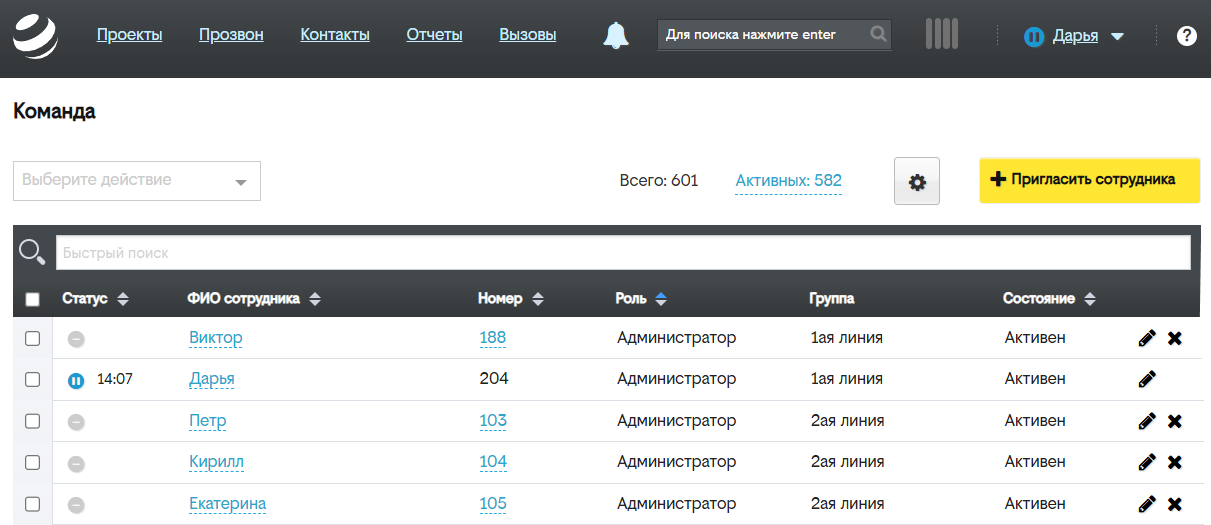Open employee Виктор link
1211x525 pixels.
tap(216, 338)
